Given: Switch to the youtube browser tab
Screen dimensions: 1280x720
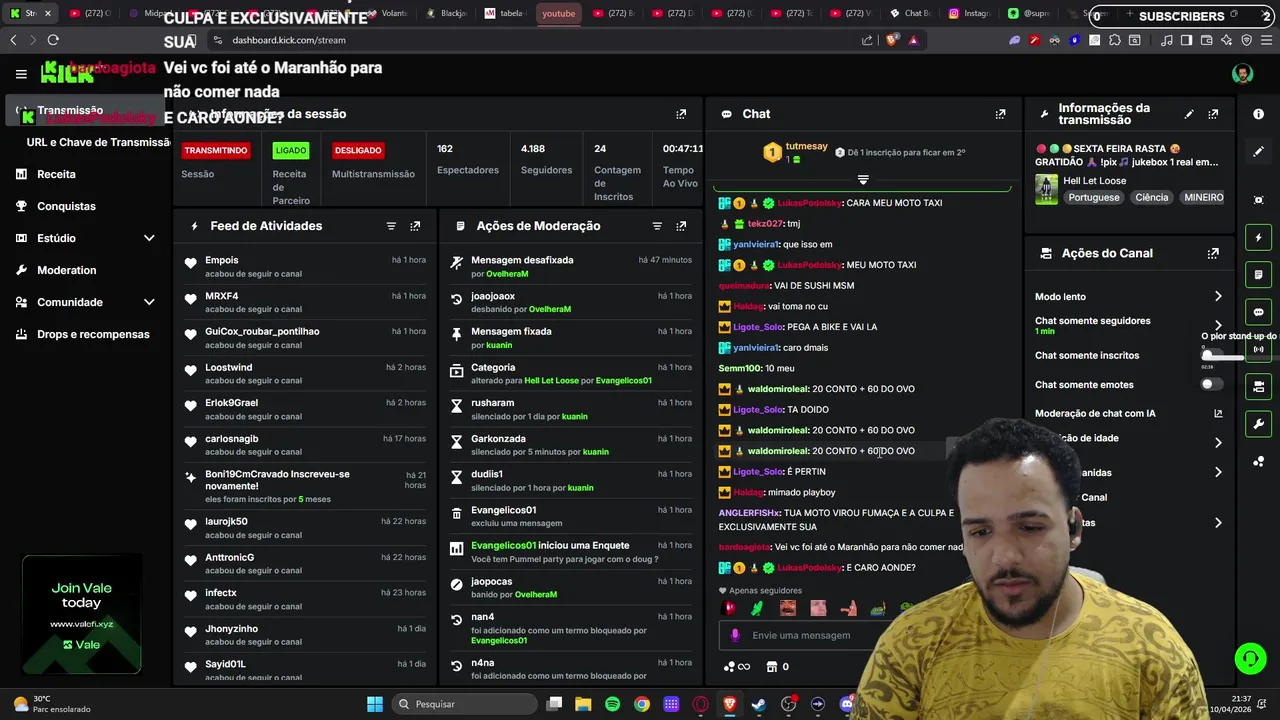Looking at the screenshot, I should [x=559, y=13].
